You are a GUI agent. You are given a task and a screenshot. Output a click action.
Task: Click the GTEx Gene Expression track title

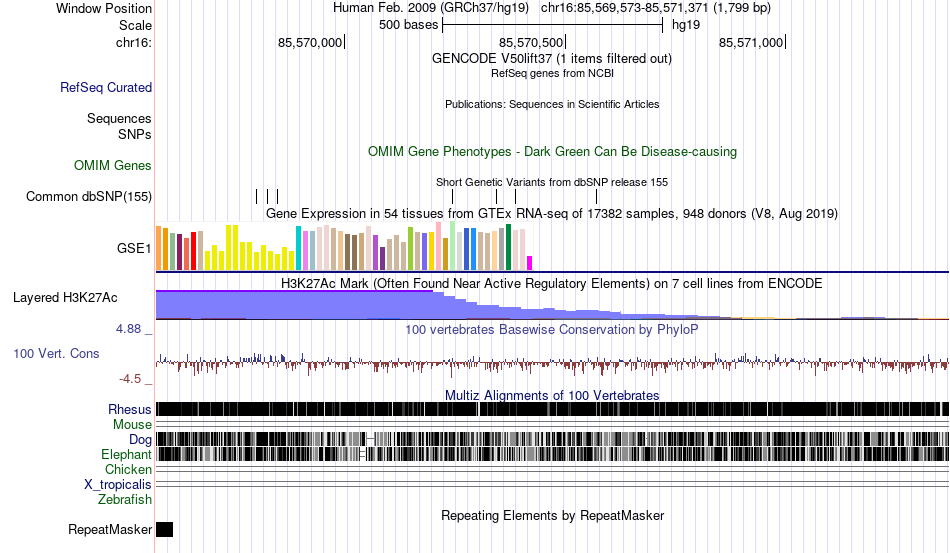(552, 214)
